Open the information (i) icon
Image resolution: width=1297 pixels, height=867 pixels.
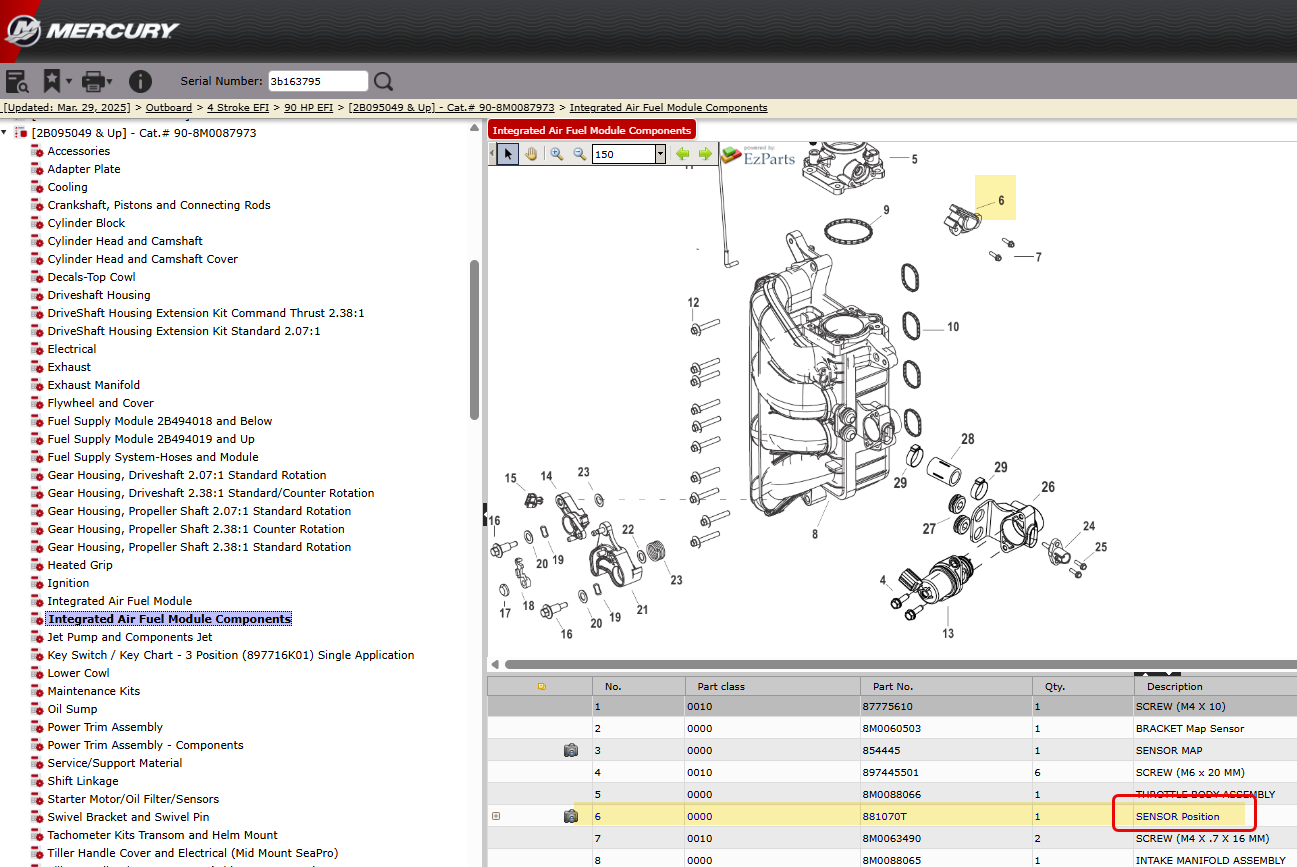pyautogui.click(x=140, y=81)
